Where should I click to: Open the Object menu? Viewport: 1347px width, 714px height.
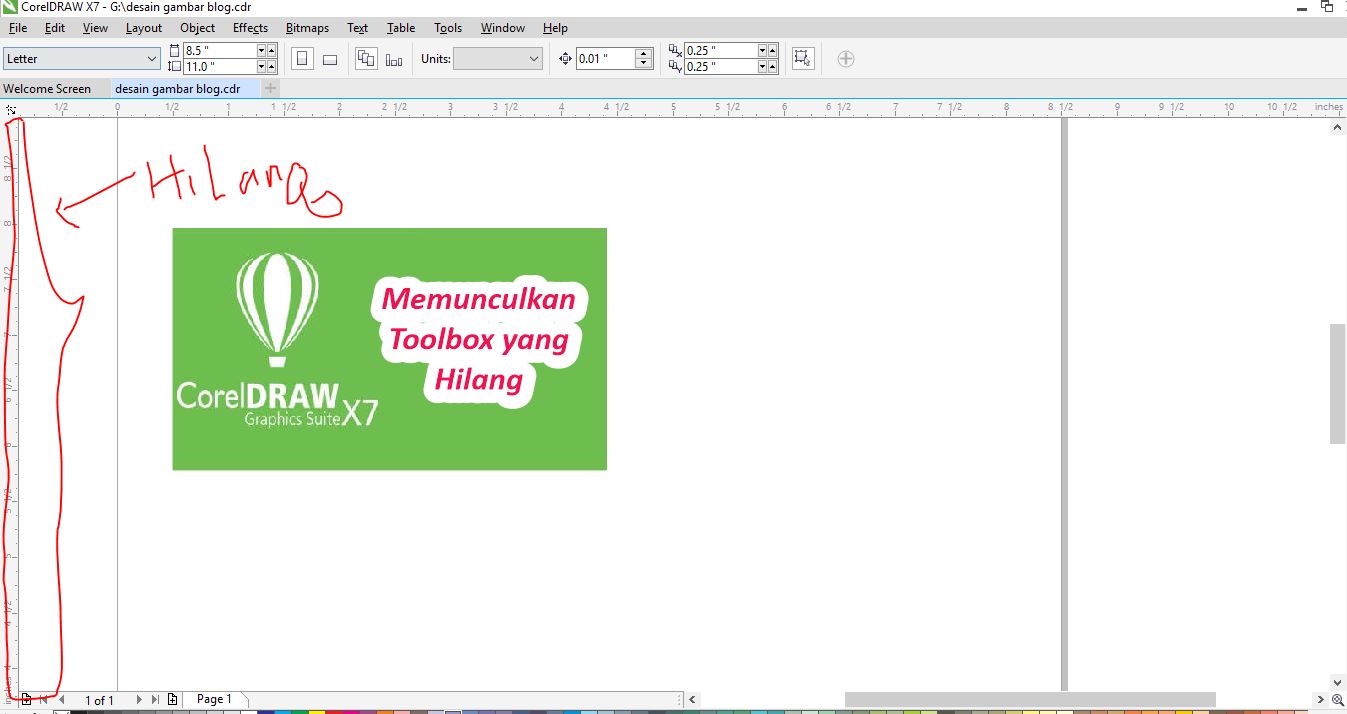pos(198,28)
